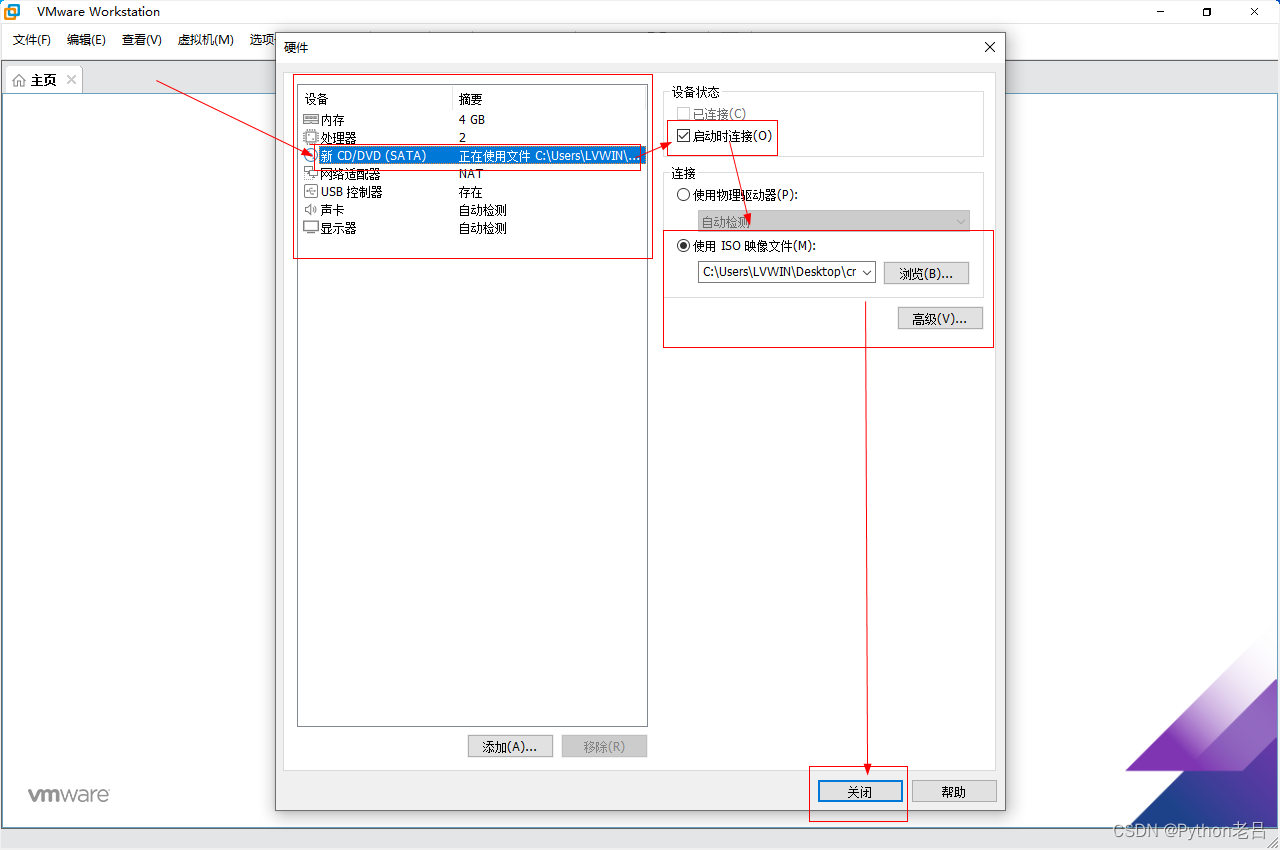
Task: Open the 自动检测 physical drive dropdown
Action: tap(834, 221)
